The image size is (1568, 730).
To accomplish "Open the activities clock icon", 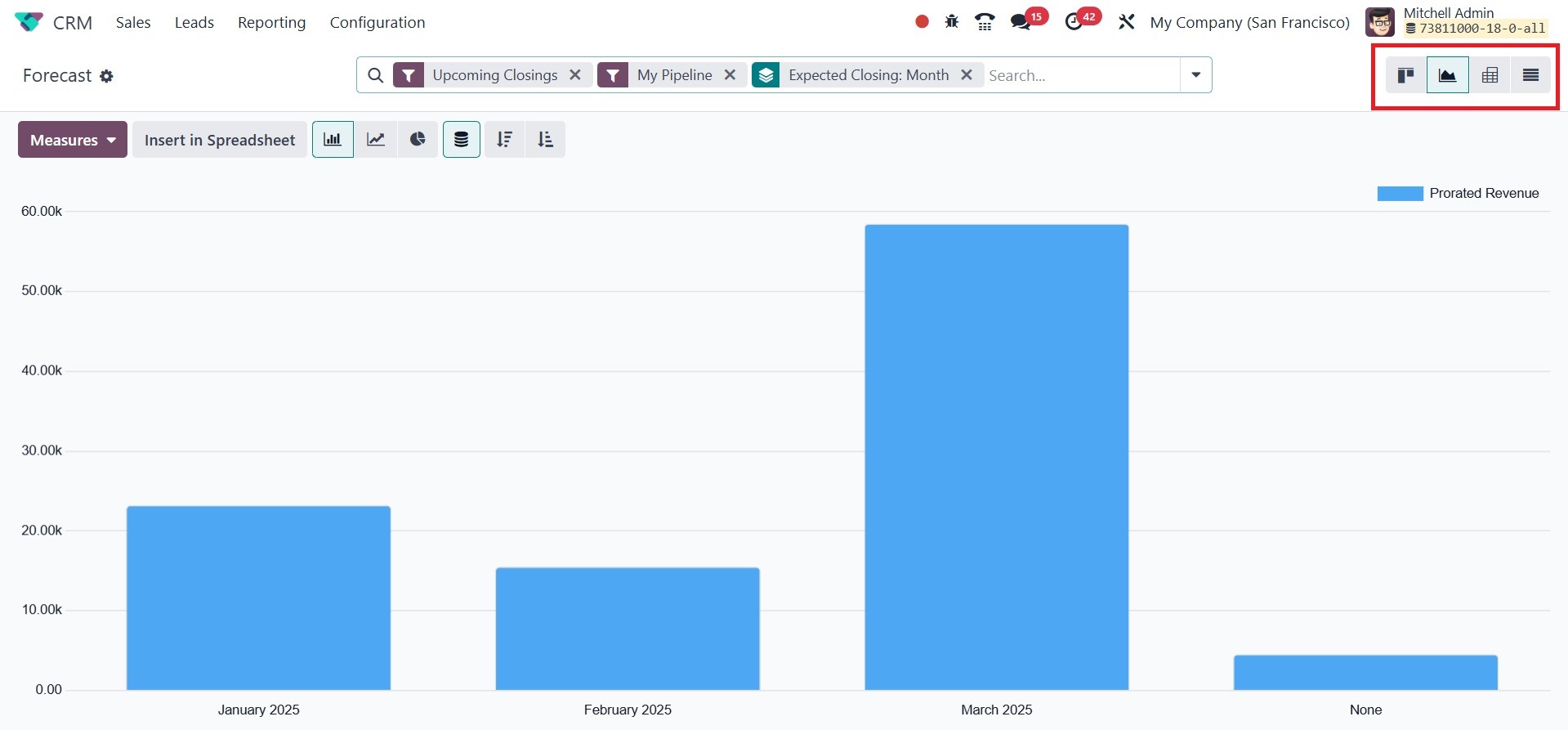I will [1074, 22].
